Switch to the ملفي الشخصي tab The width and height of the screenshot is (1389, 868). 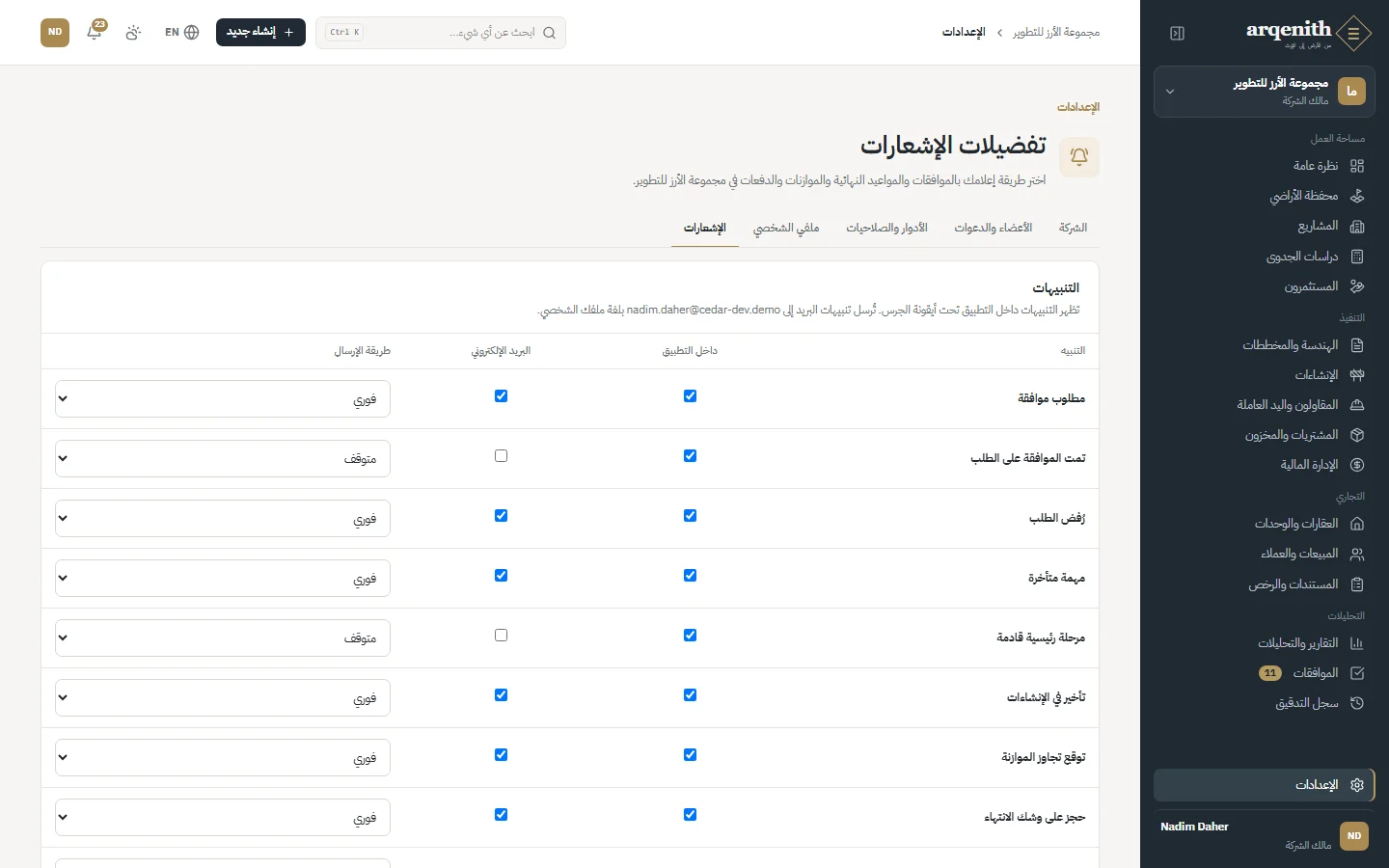(x=786, y=228)
